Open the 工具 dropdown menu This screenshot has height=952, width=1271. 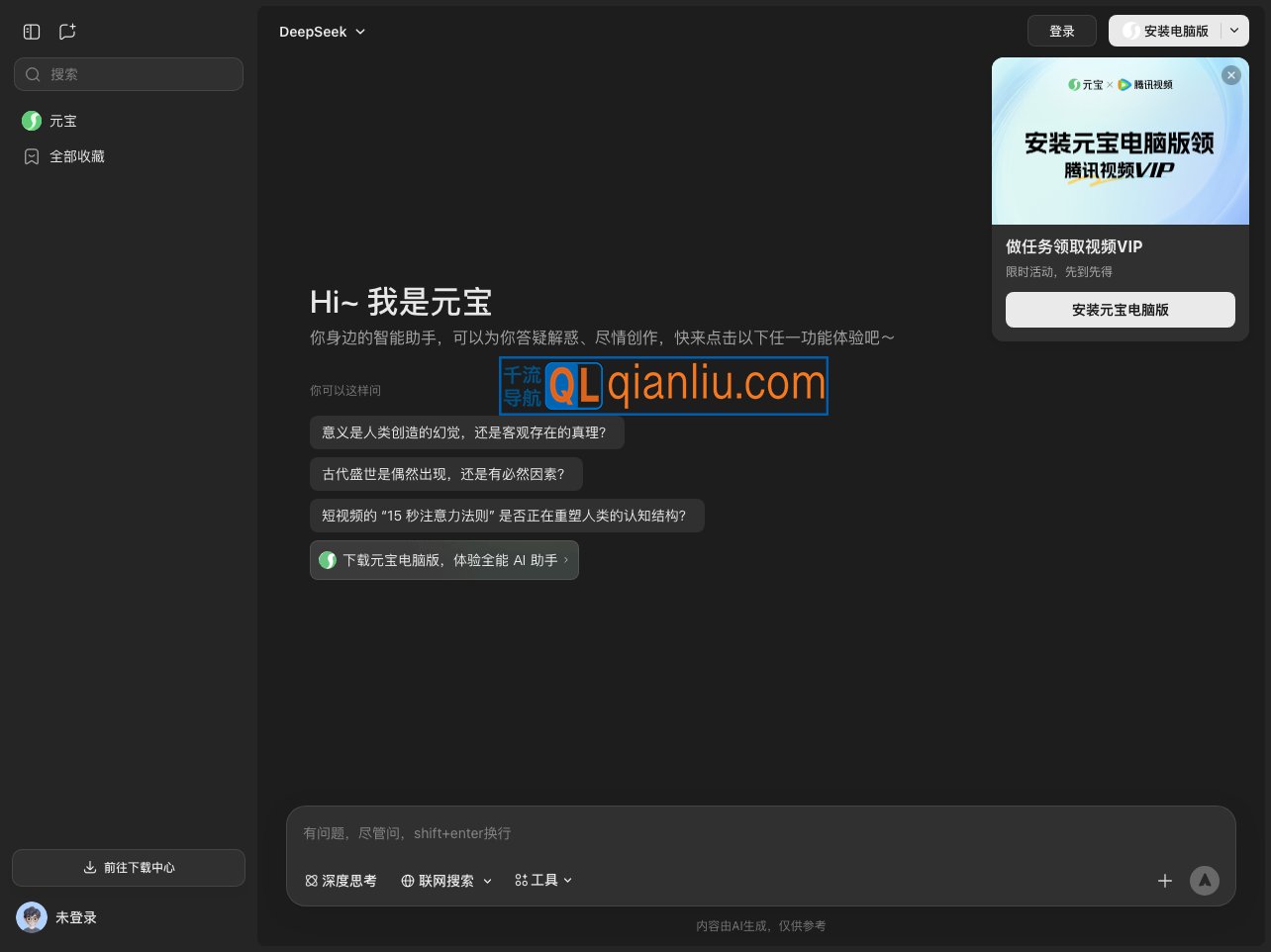[543, 880]
